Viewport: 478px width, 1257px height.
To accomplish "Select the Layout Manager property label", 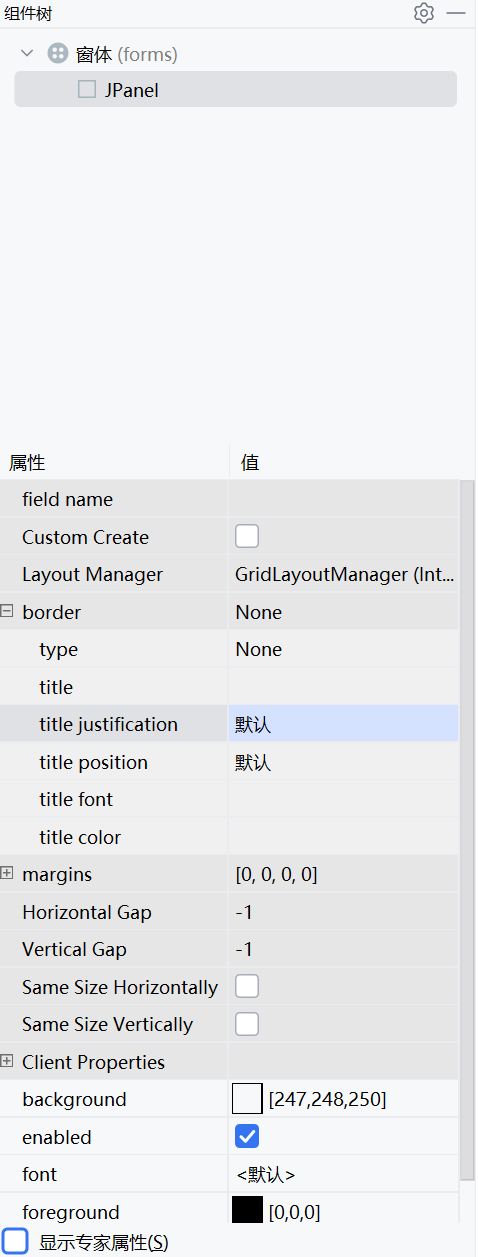I will 92,574.
